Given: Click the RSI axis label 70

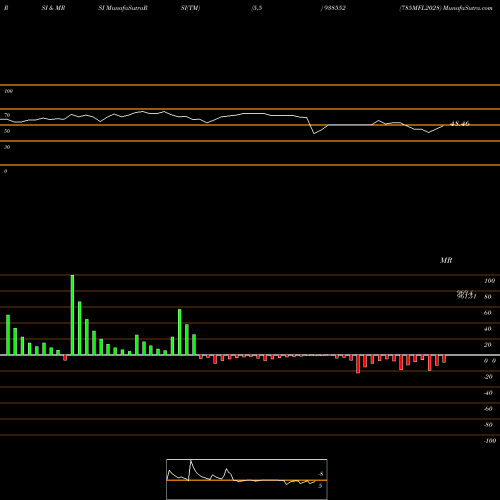Looking at the screenshot, I should point(7,115).
